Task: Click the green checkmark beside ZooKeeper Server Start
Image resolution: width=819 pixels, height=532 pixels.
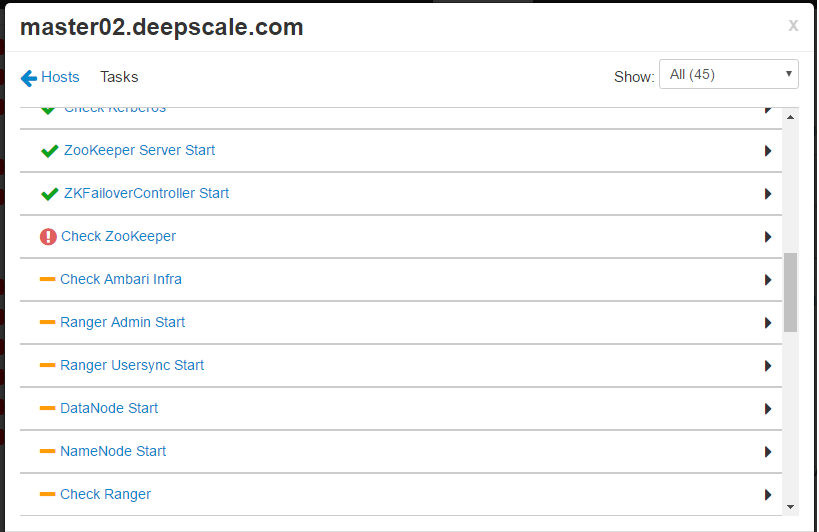Action: (49, 151)
